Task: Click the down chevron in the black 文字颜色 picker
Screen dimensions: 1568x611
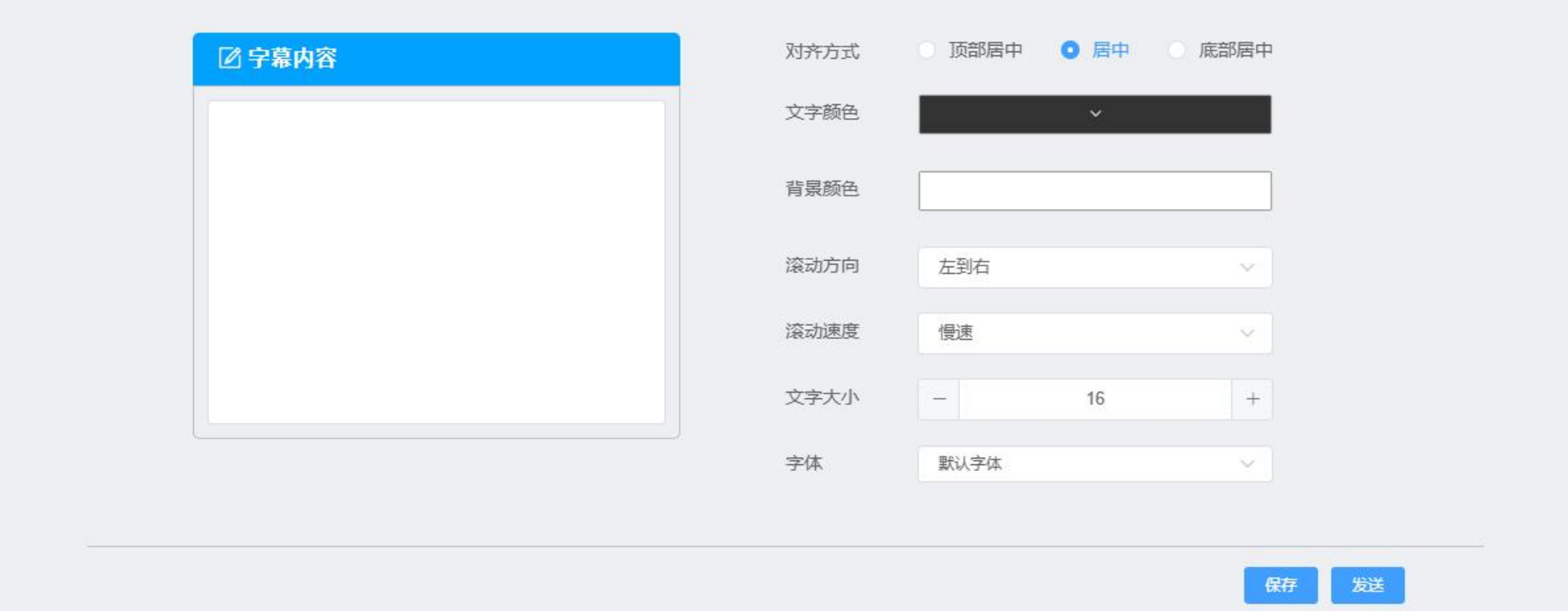Action: pos(1095,114)
